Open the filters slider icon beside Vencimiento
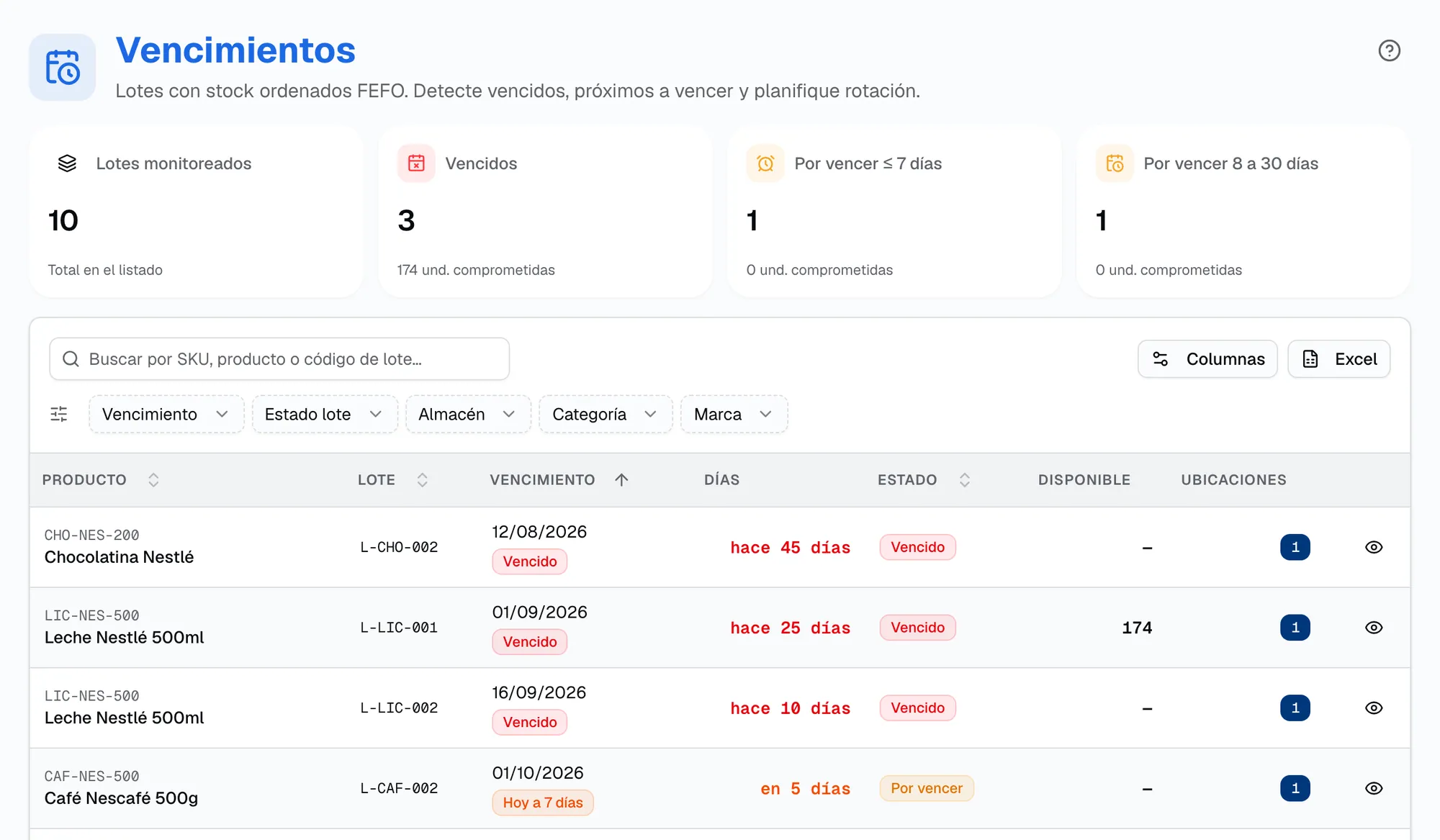The width and height of the screenshot is (1440, 840). [59, 414]
